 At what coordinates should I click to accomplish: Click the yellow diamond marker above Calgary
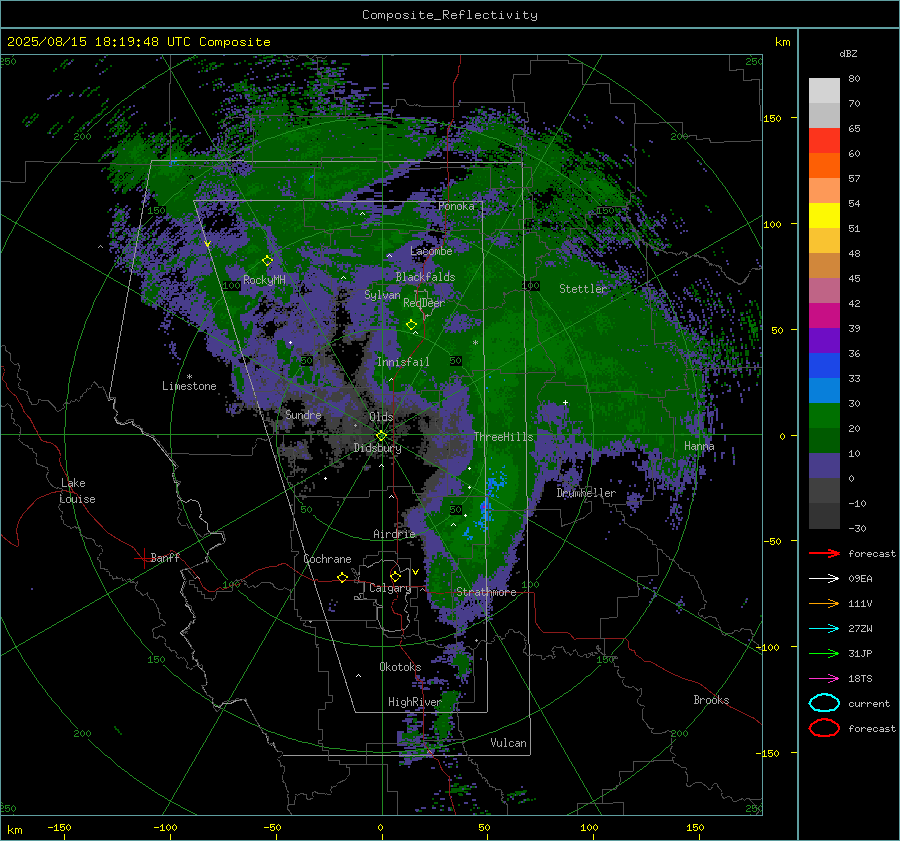pos(395,576)
